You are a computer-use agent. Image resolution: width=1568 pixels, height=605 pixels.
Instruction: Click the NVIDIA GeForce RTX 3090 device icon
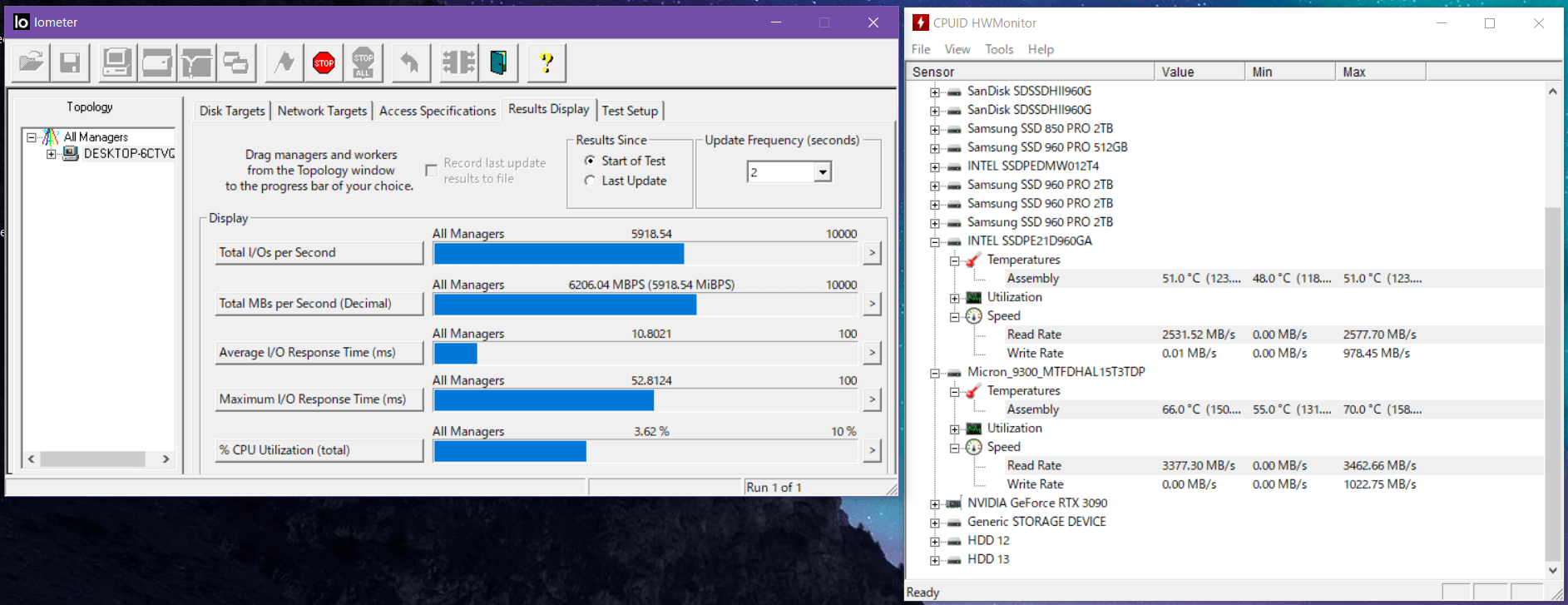[953, 503]
